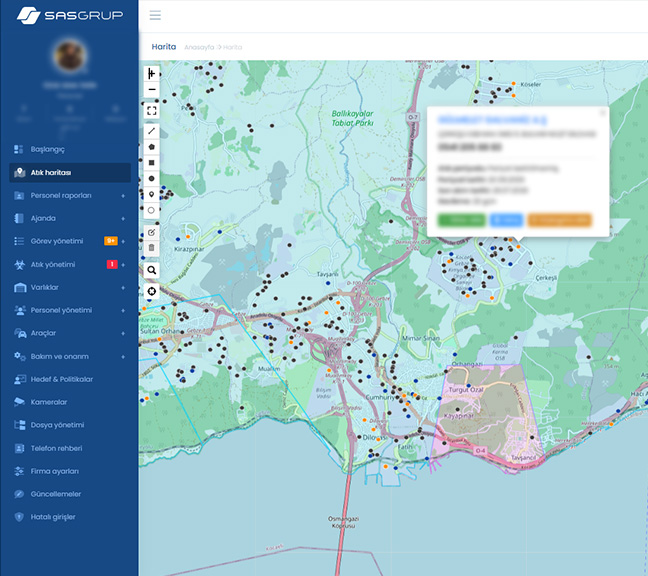Select the draw polyline tool

152,131
